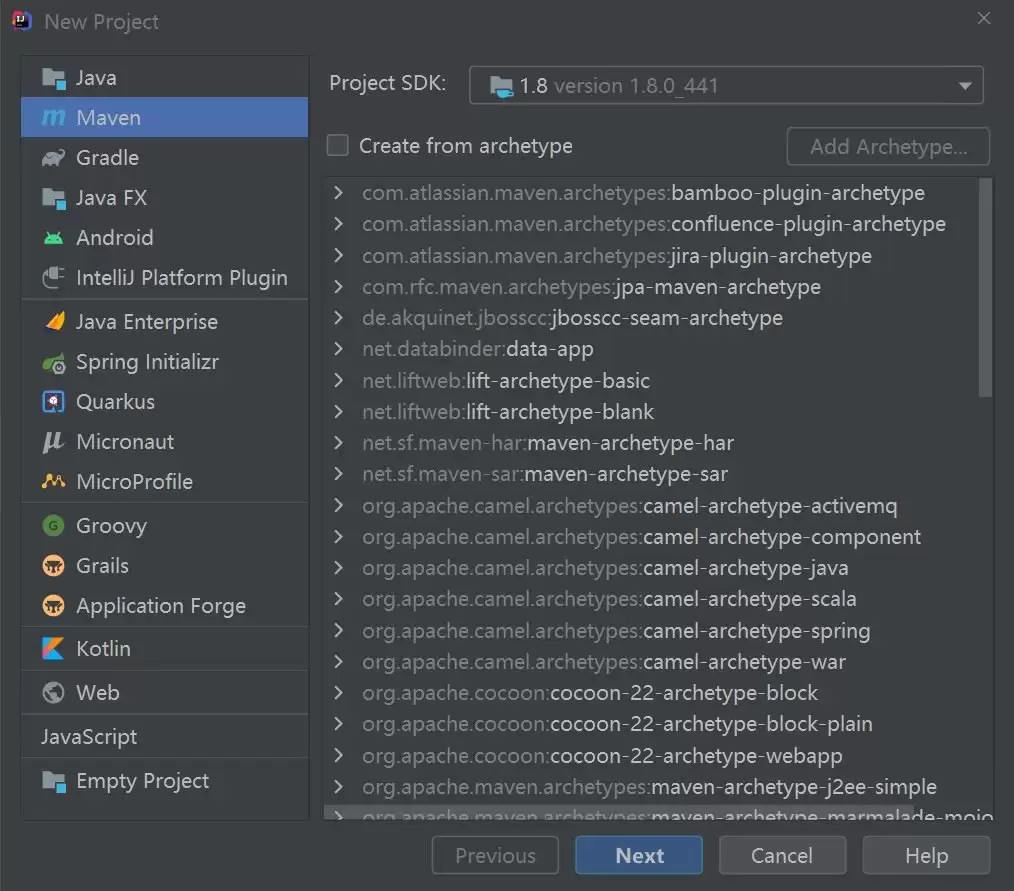Expand bamboo-plugin-archetype entry

(x=338, y=192)
